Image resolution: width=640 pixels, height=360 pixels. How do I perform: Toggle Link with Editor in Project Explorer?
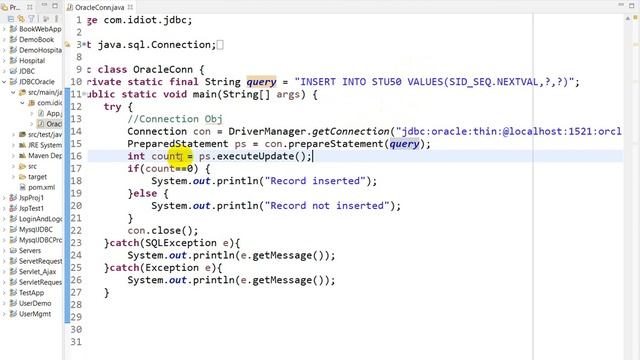(21, 19)
